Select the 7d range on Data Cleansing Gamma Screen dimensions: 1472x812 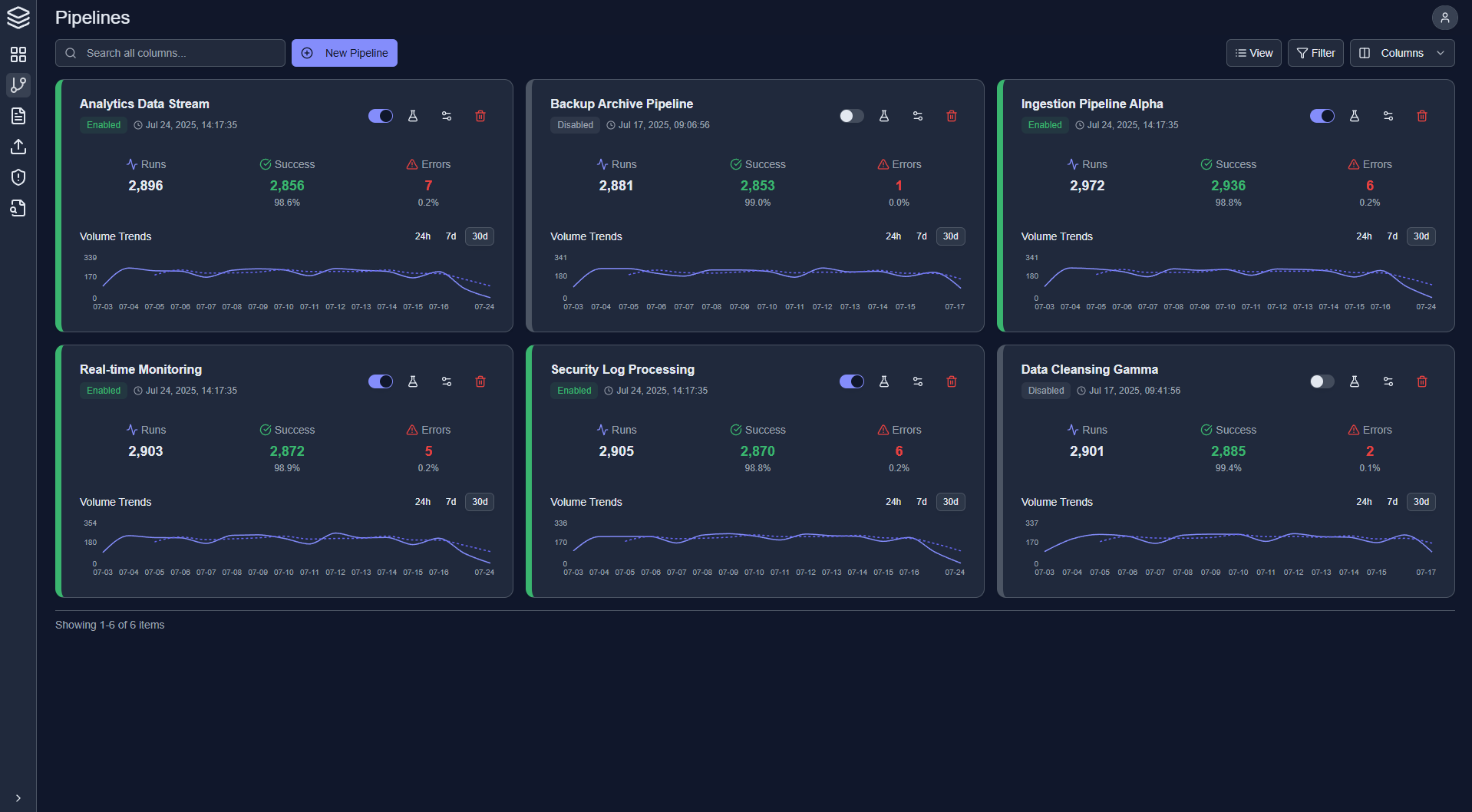coord(1392,501)
